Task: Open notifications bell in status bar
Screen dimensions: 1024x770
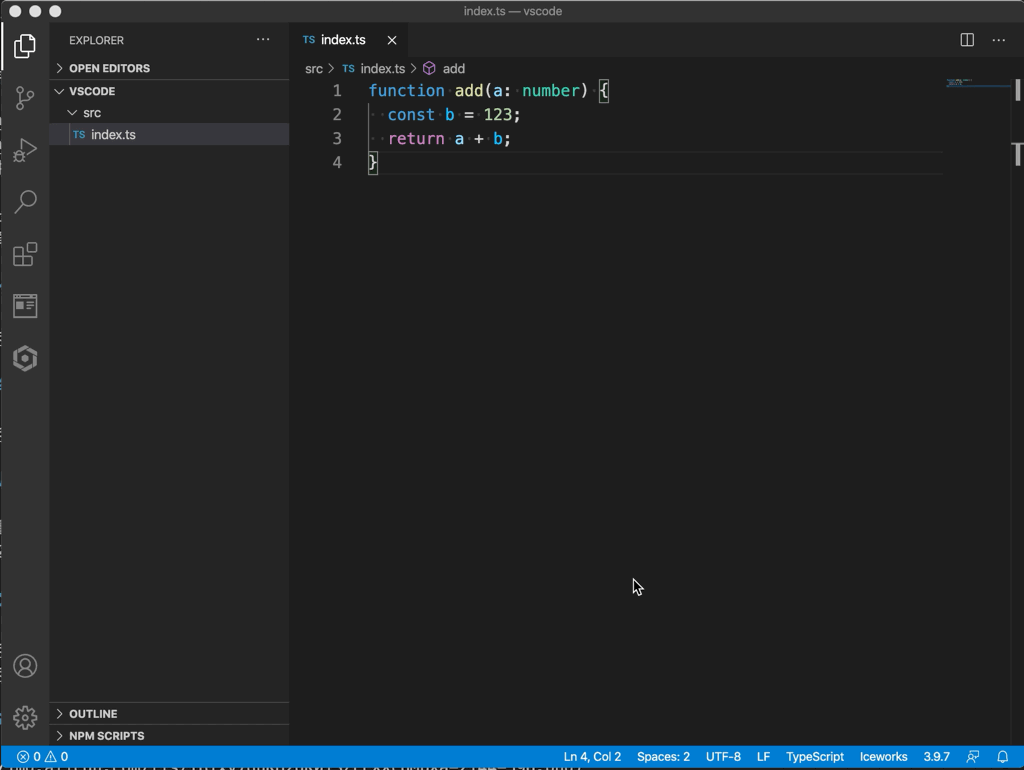Action: click(x=1002, y=757)
